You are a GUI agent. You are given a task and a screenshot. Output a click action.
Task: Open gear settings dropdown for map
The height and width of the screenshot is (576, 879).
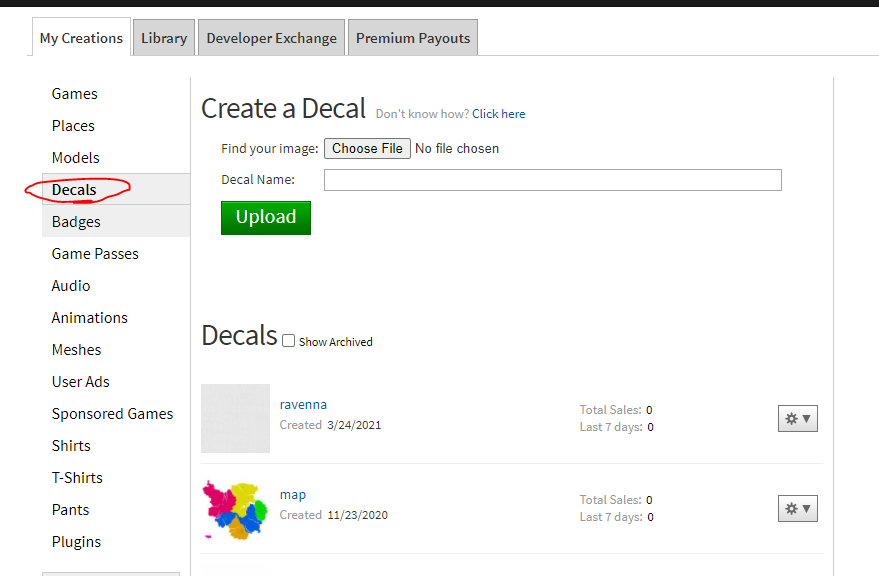(x=798, y=509)
